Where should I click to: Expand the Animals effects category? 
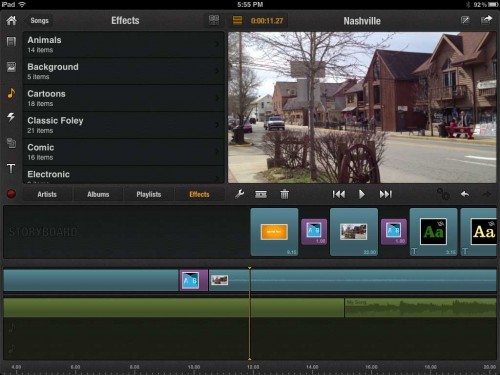point(123,45)
